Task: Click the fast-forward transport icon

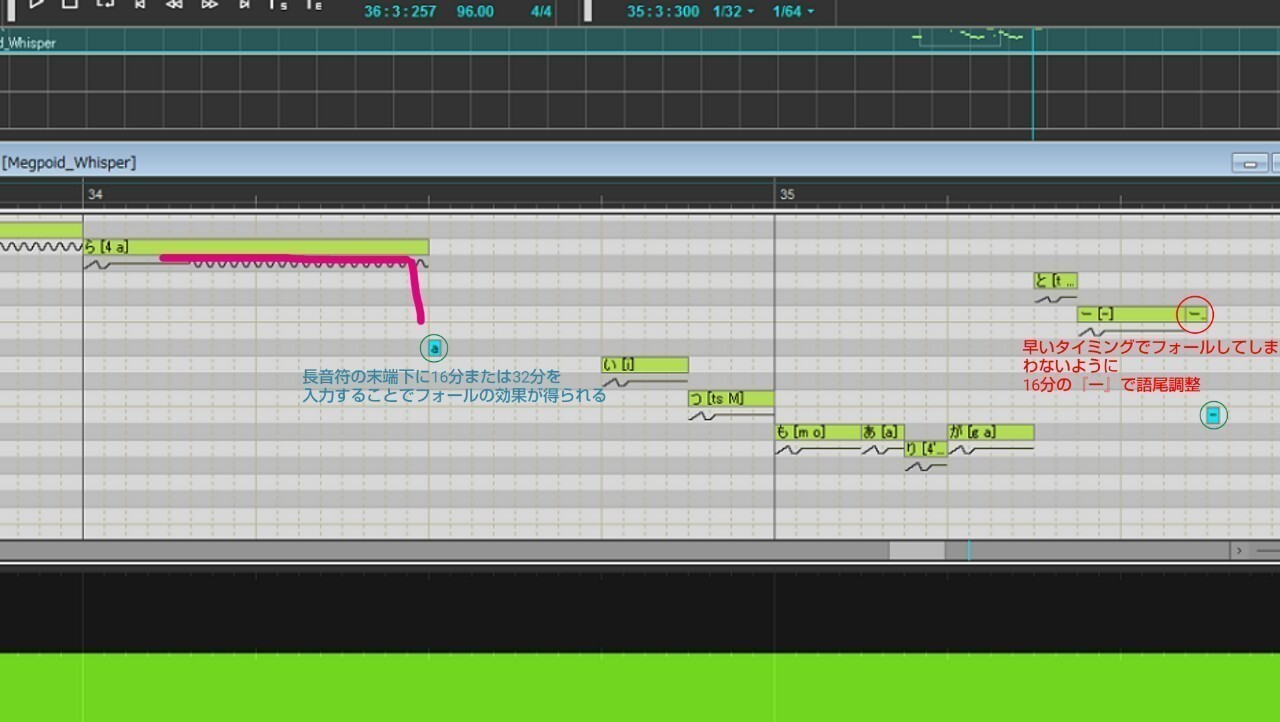Action: pos(210,8)
